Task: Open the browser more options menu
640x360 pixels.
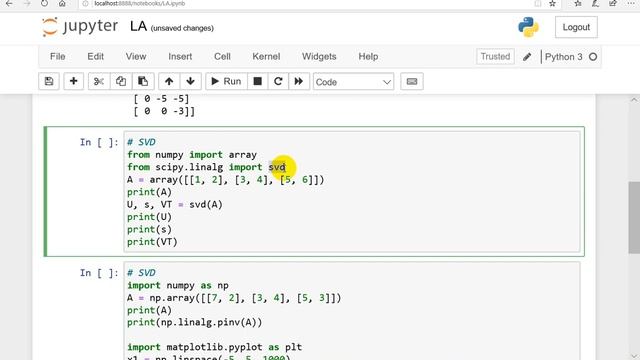Action: pyautogui.click(x=631, y=4)
